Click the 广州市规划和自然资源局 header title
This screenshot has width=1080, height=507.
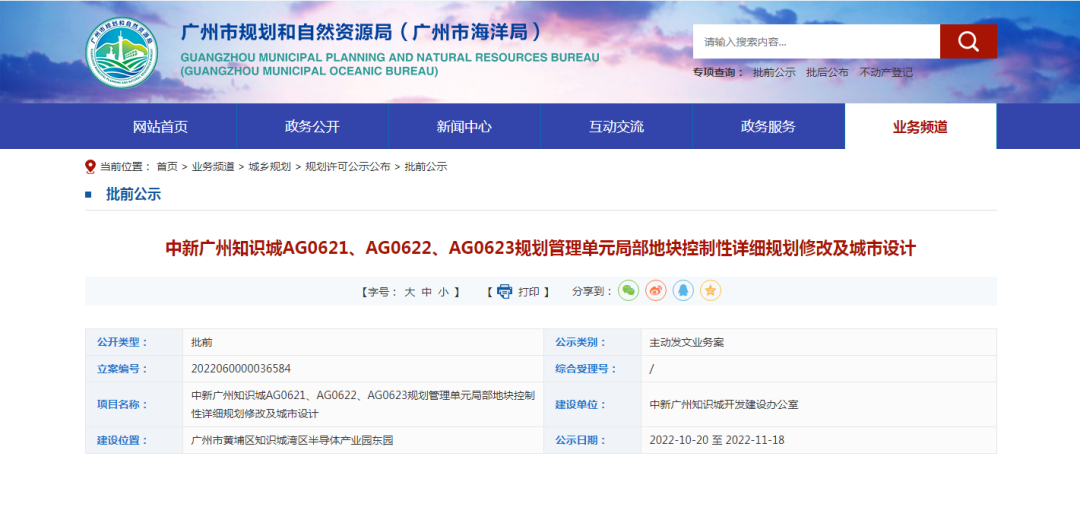point(361,32)
